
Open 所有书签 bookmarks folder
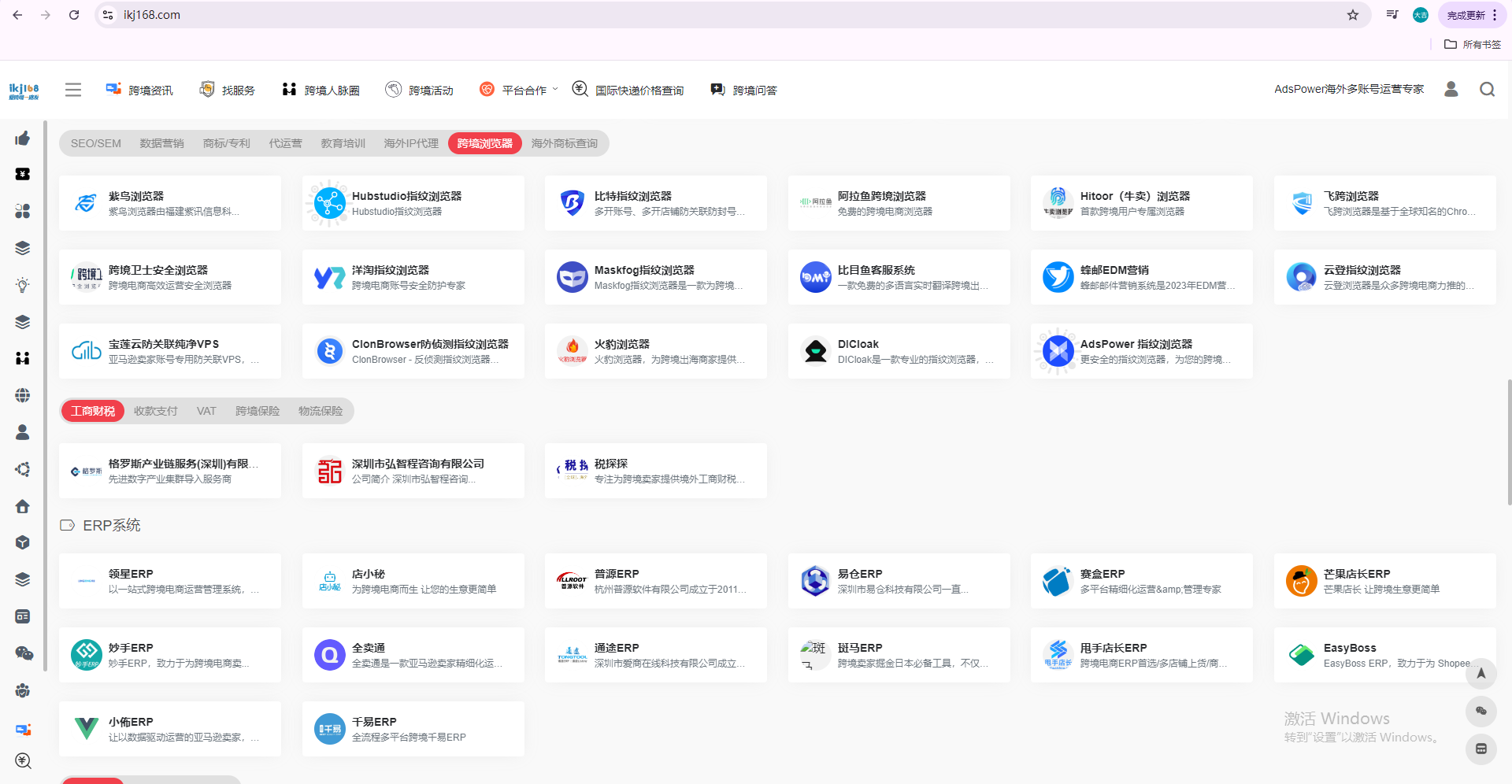tap(1473, 45)
